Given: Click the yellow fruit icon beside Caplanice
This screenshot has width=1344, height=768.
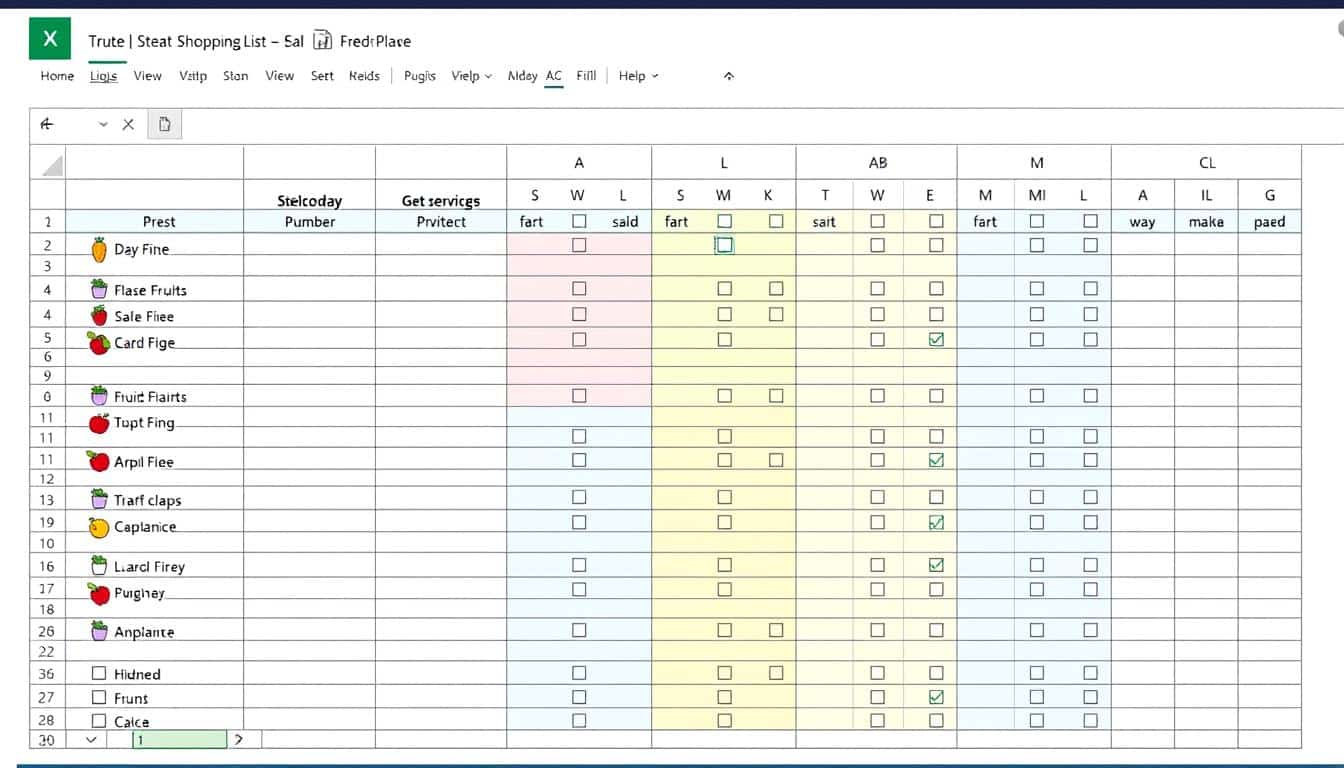Looking at the screenshot, I should pyautogui.click(x=99, y=527).
